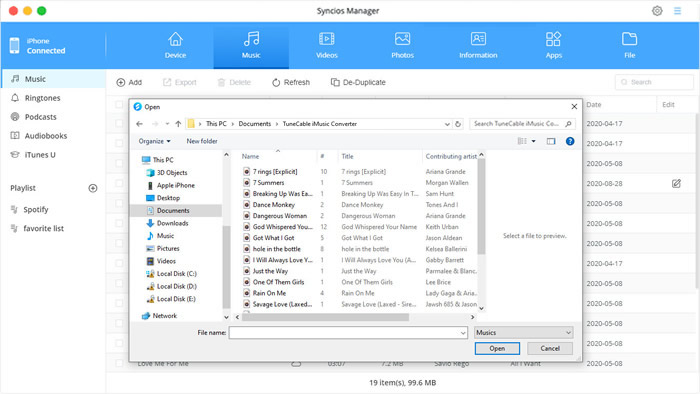Select Desktop folder in tree
The width and height of the screenshot is (700, 394).
tap(168, 198)
